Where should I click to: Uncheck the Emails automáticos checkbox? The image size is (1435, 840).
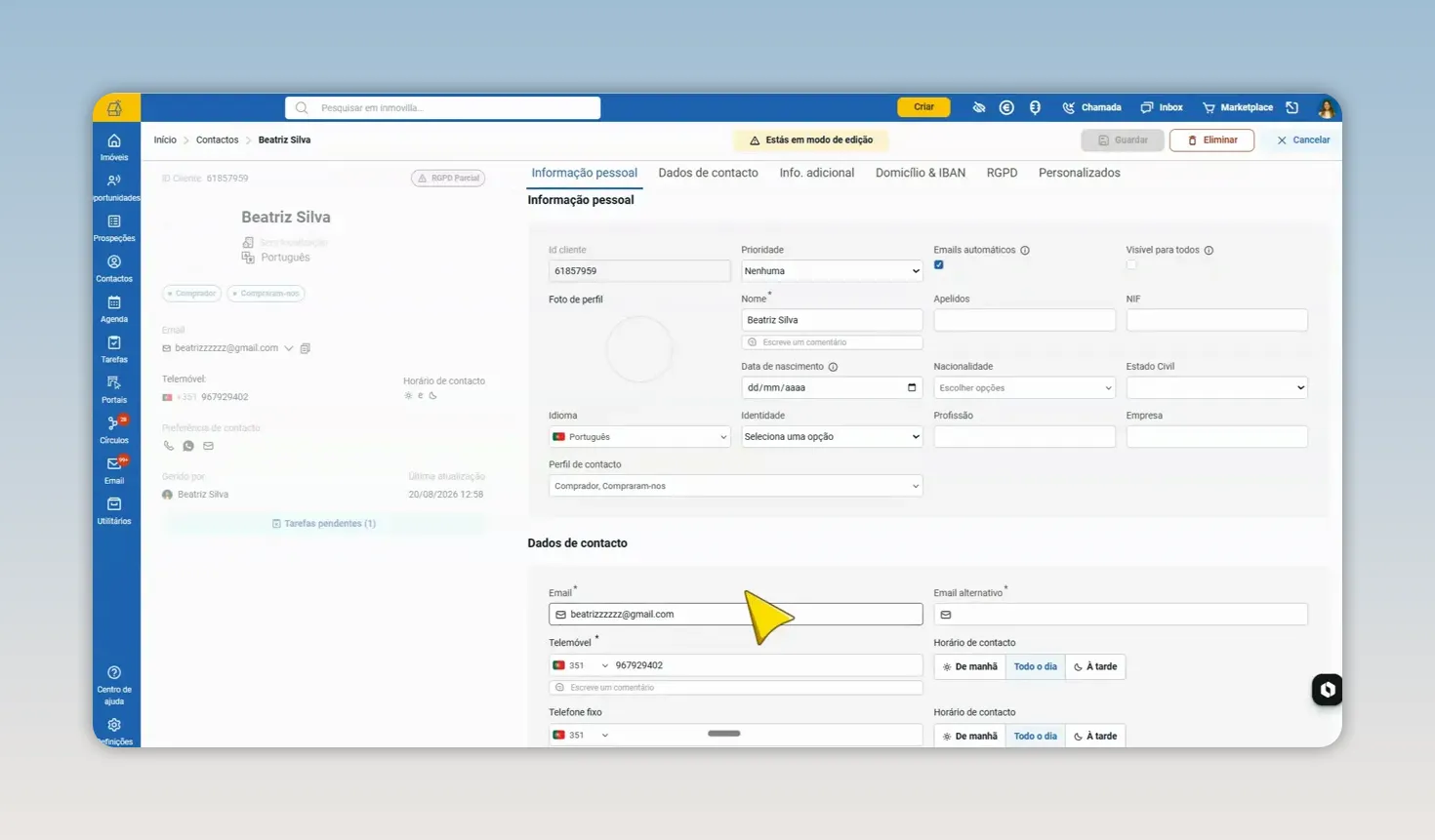coord(939,264)
